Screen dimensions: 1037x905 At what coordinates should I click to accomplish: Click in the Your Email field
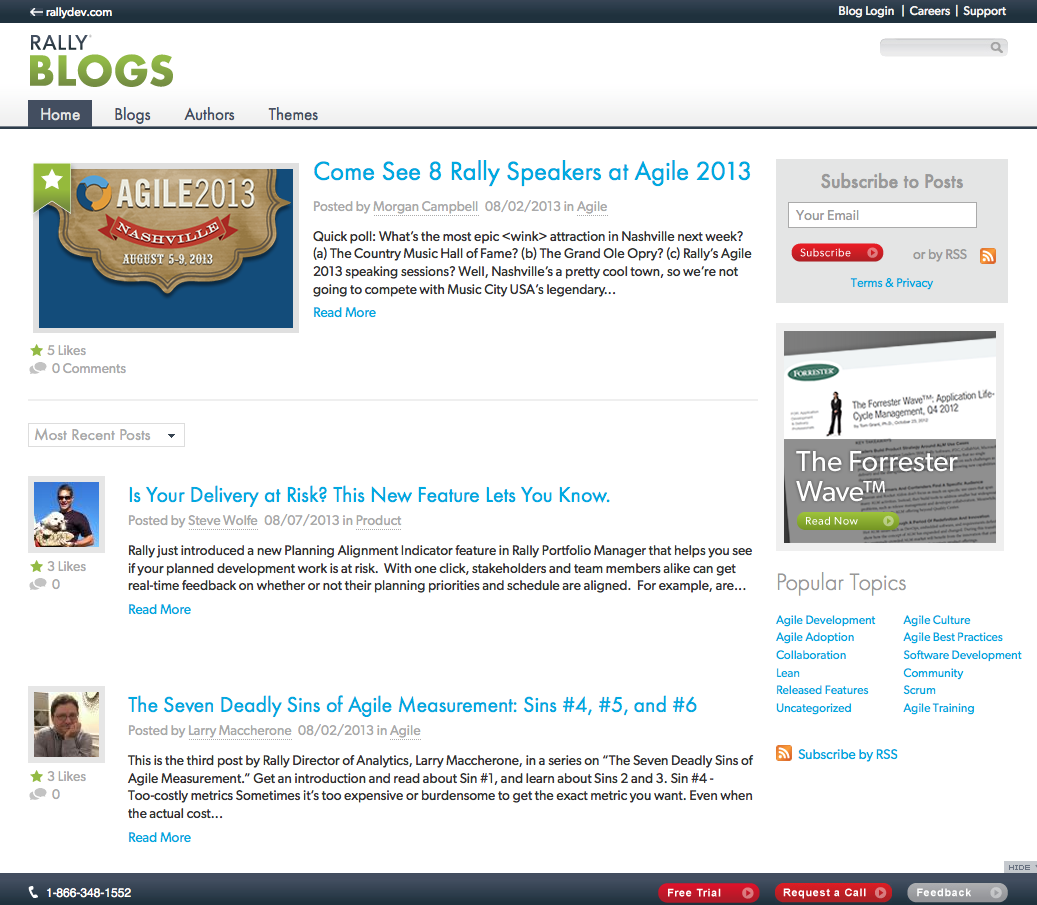click(x=881, y=215)
